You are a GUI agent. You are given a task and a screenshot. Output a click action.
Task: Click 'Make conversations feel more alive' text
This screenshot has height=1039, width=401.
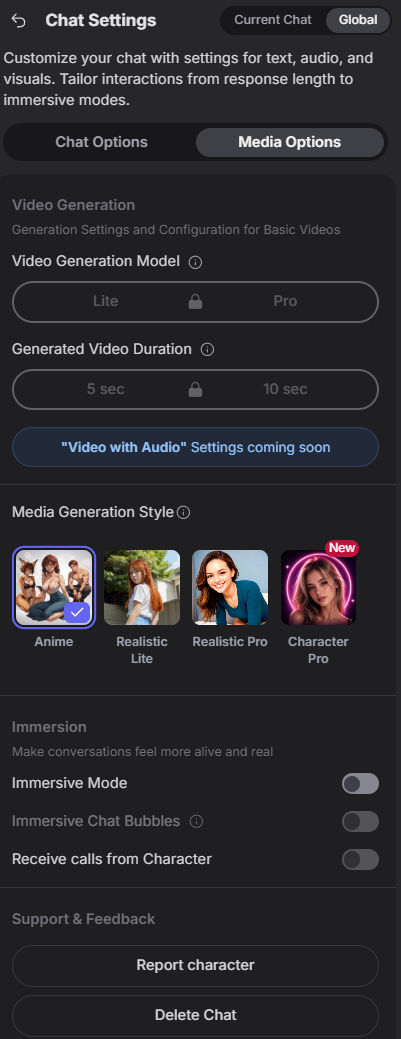tap(143, 752)
